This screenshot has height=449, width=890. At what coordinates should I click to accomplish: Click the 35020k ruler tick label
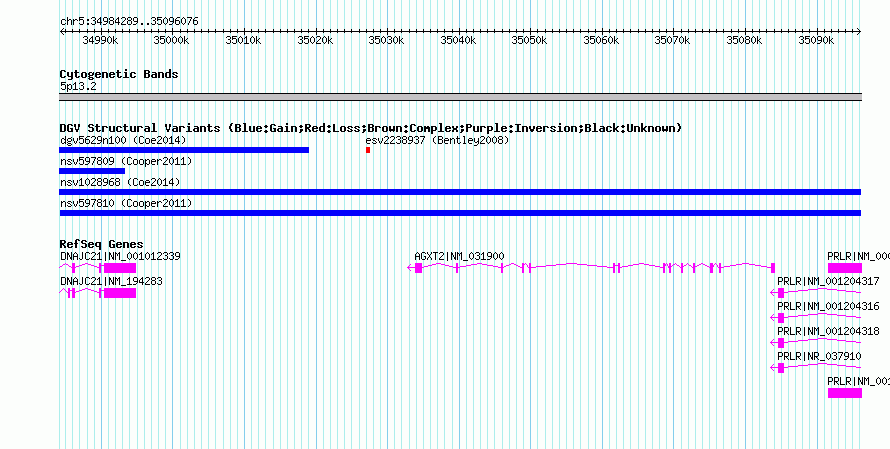point(314,40)
